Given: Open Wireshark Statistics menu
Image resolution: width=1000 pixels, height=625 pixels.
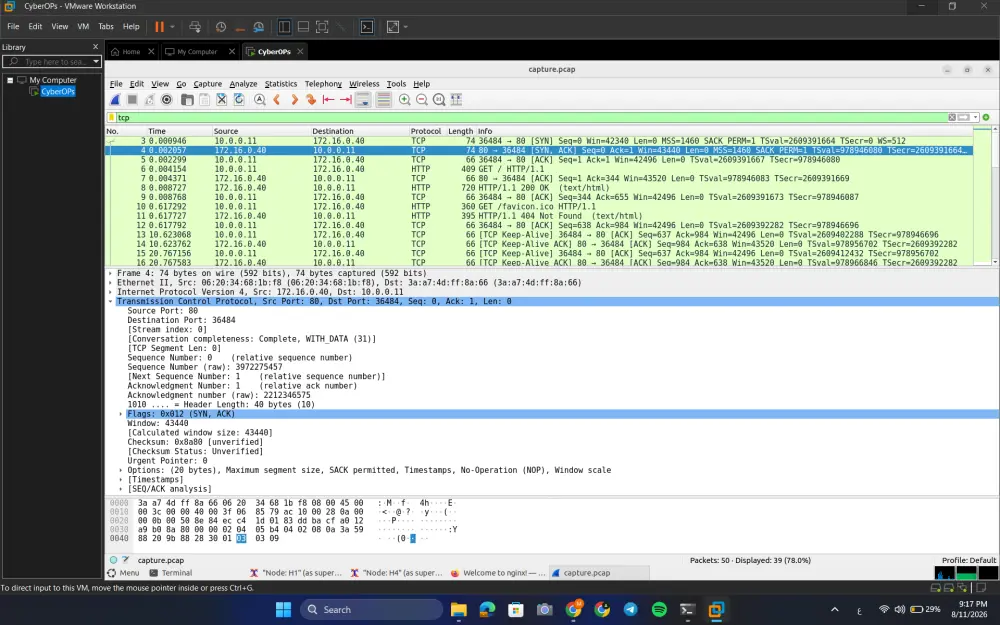Looking at the screenshot, I should (x=281, y=84).
